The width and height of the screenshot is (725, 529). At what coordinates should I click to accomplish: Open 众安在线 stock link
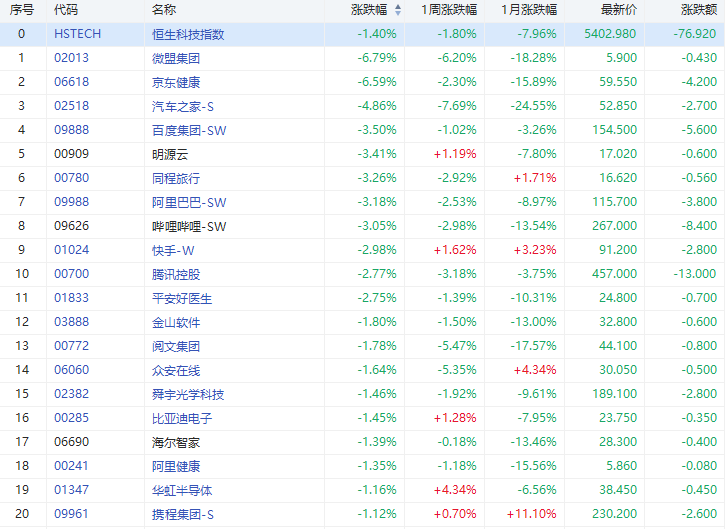pyautogui.click(x=176, y=371)
